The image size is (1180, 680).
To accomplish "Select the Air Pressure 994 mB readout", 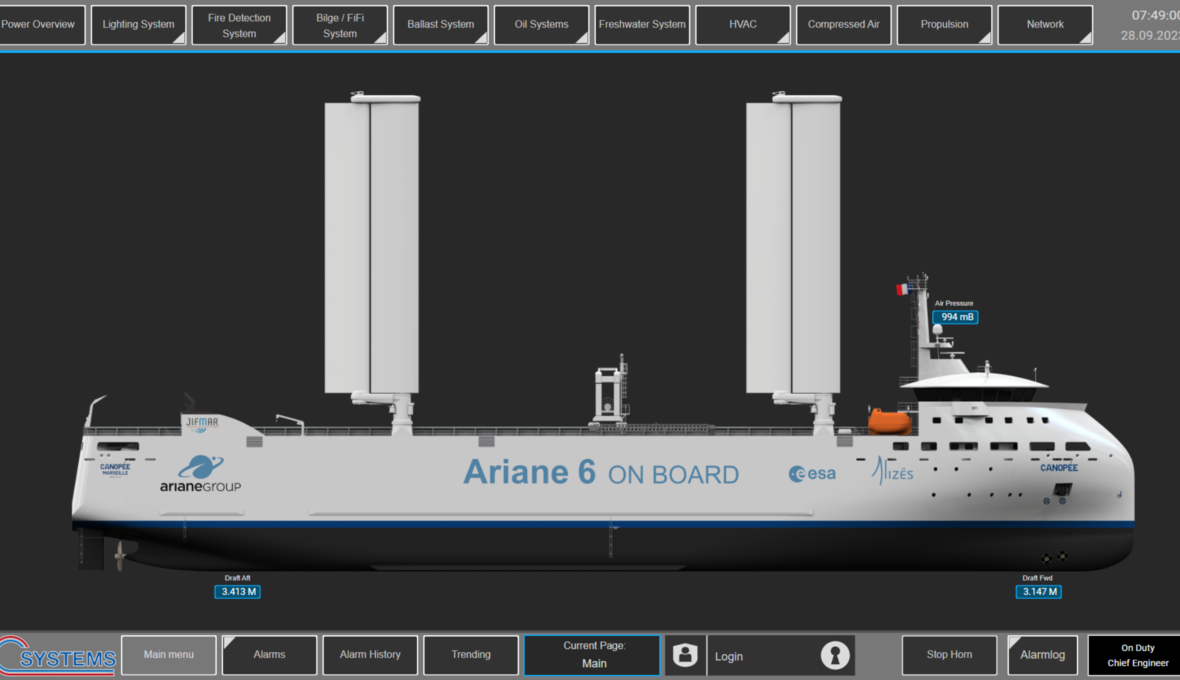I will point(955,317).
